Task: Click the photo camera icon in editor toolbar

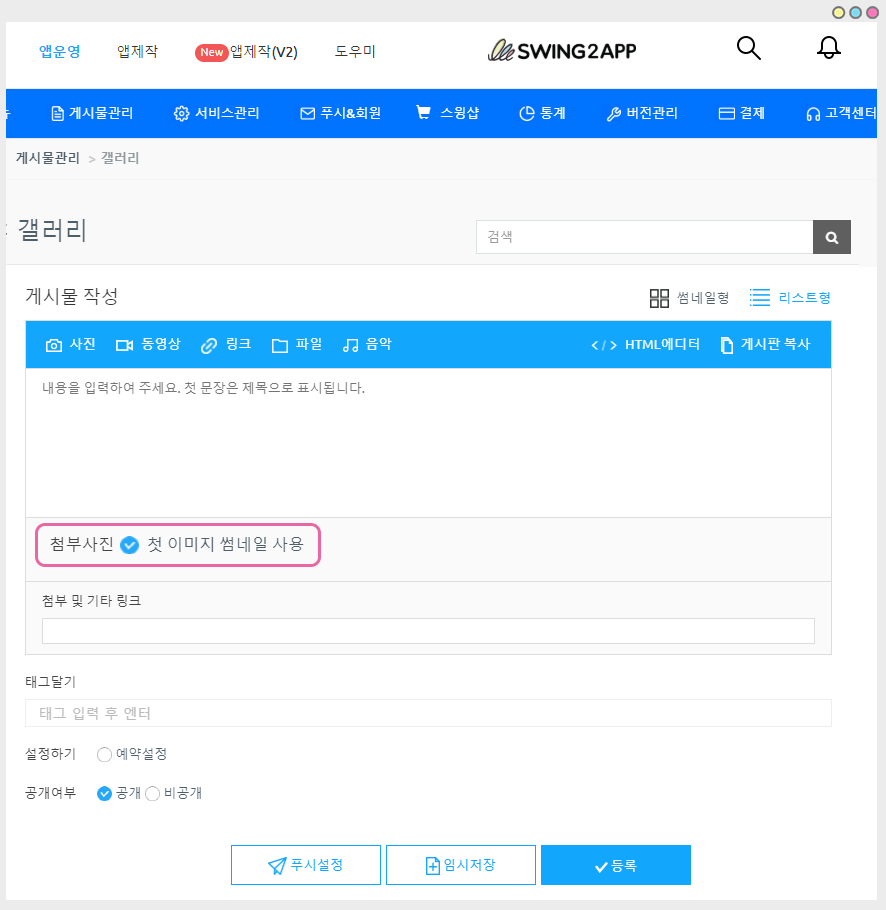Action: [54, 345]
